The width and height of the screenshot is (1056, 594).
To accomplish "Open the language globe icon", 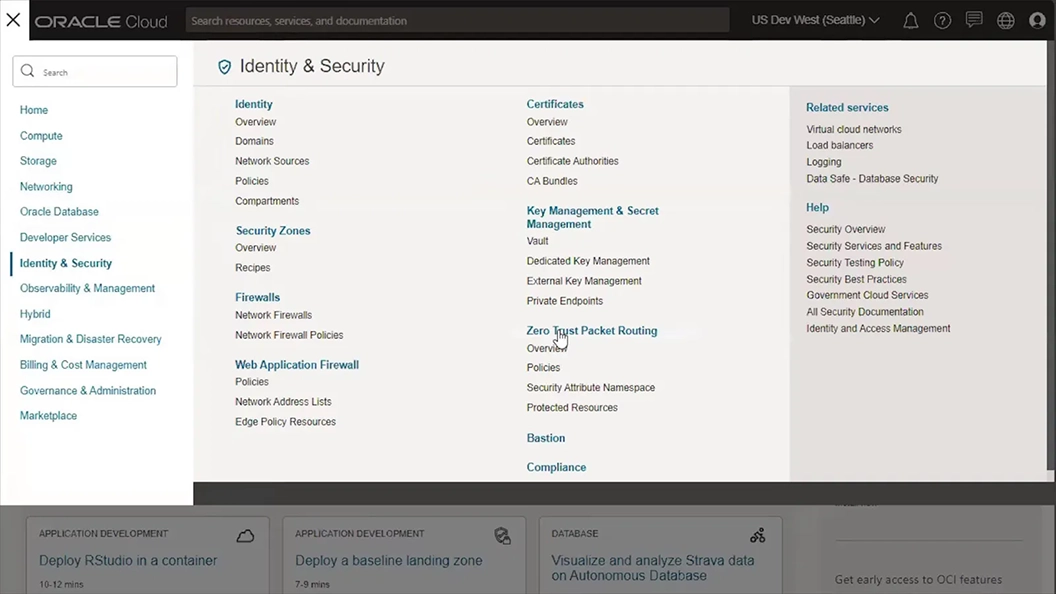I will 1005,21.
